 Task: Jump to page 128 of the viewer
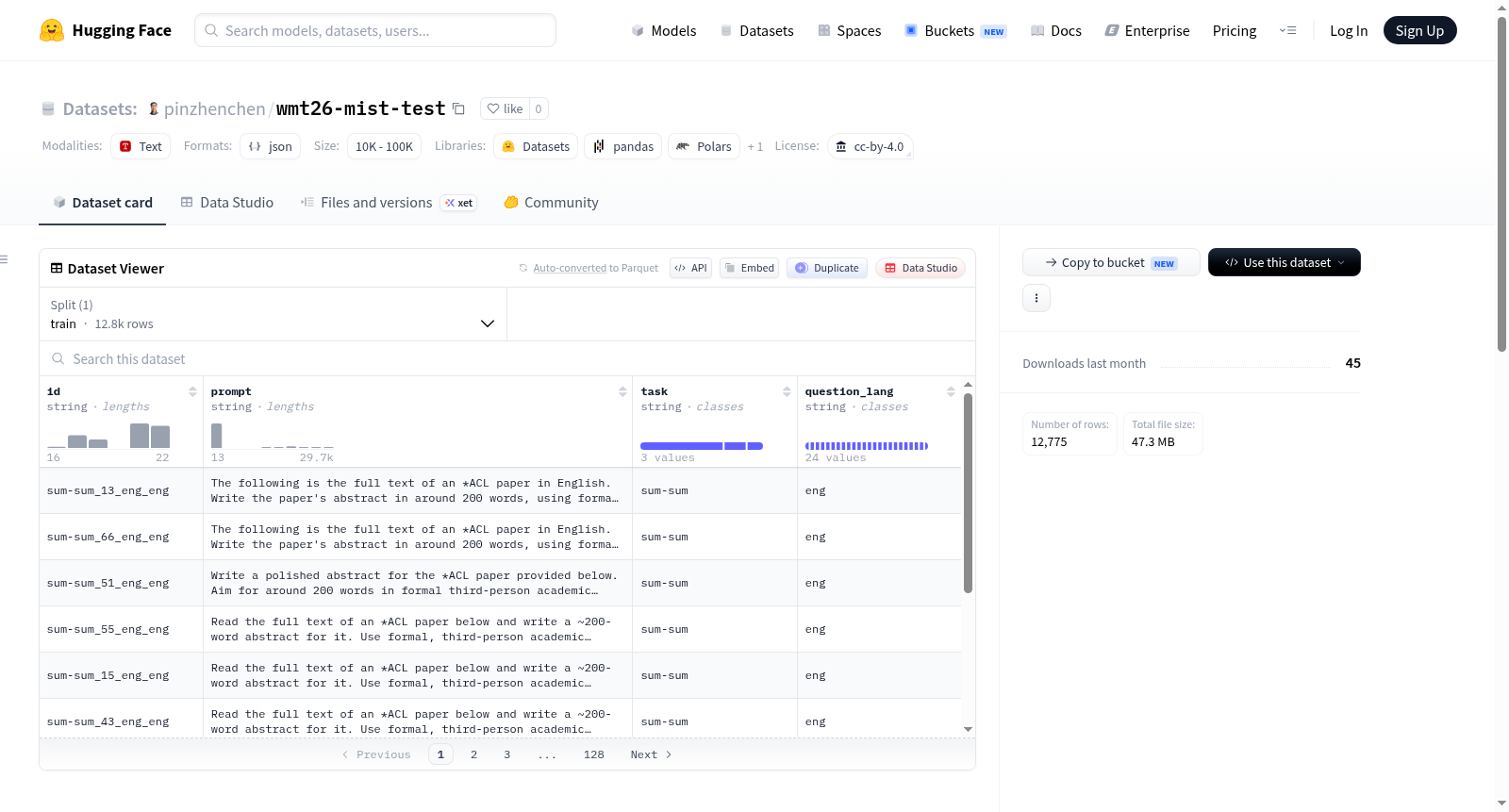click(593, 754)
